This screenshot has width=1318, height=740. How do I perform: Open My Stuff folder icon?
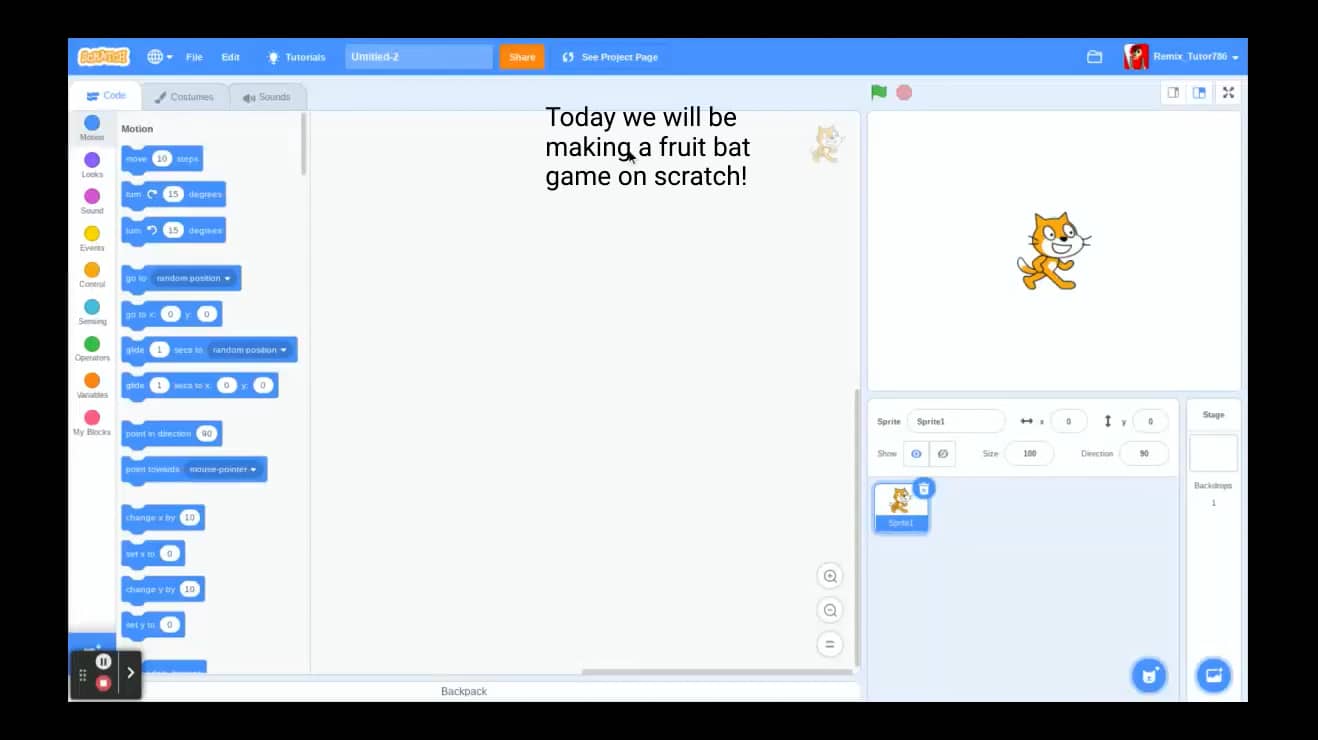coord(1094,57)
